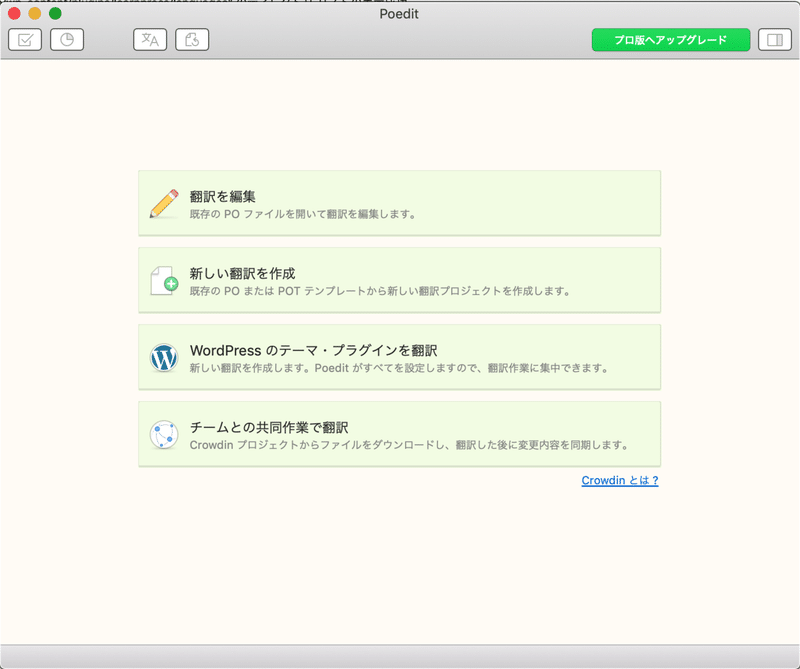
Task: Click the translation statistics clock icon
Action: pos(67,40)
